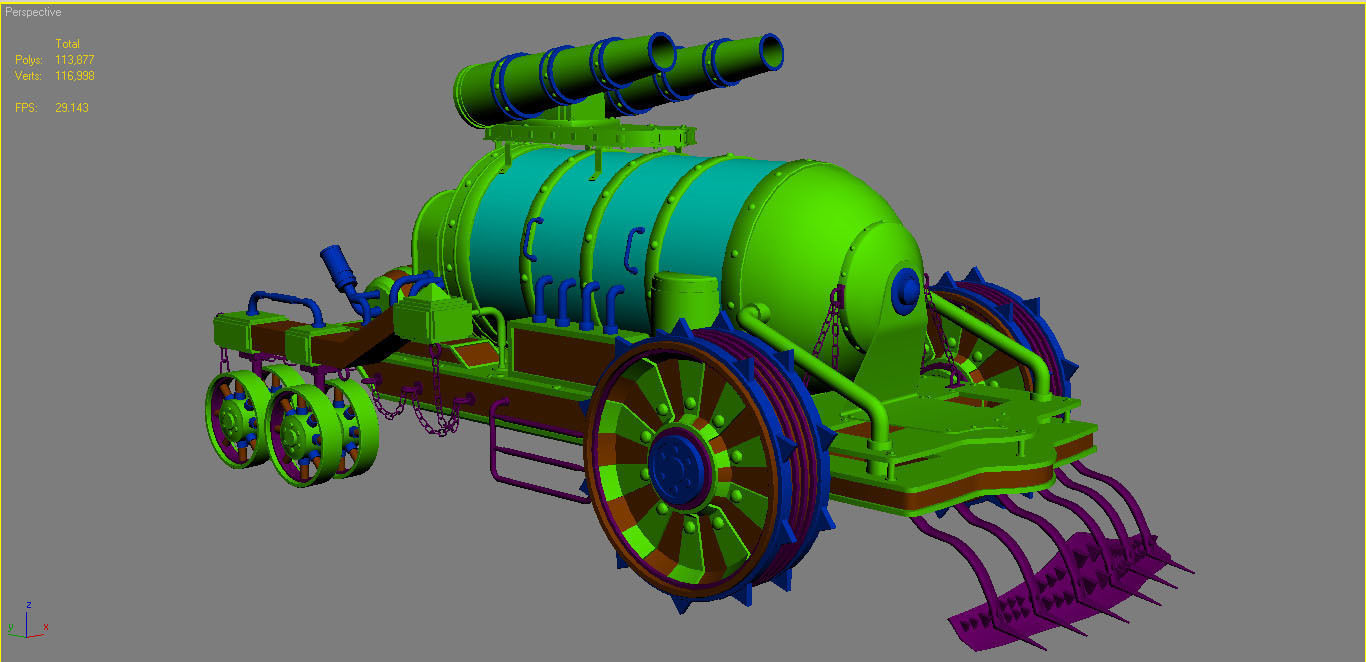Screen dimensions: 1366x662
Task: Click the polygon count value 113,877
Action: [75, 60]
